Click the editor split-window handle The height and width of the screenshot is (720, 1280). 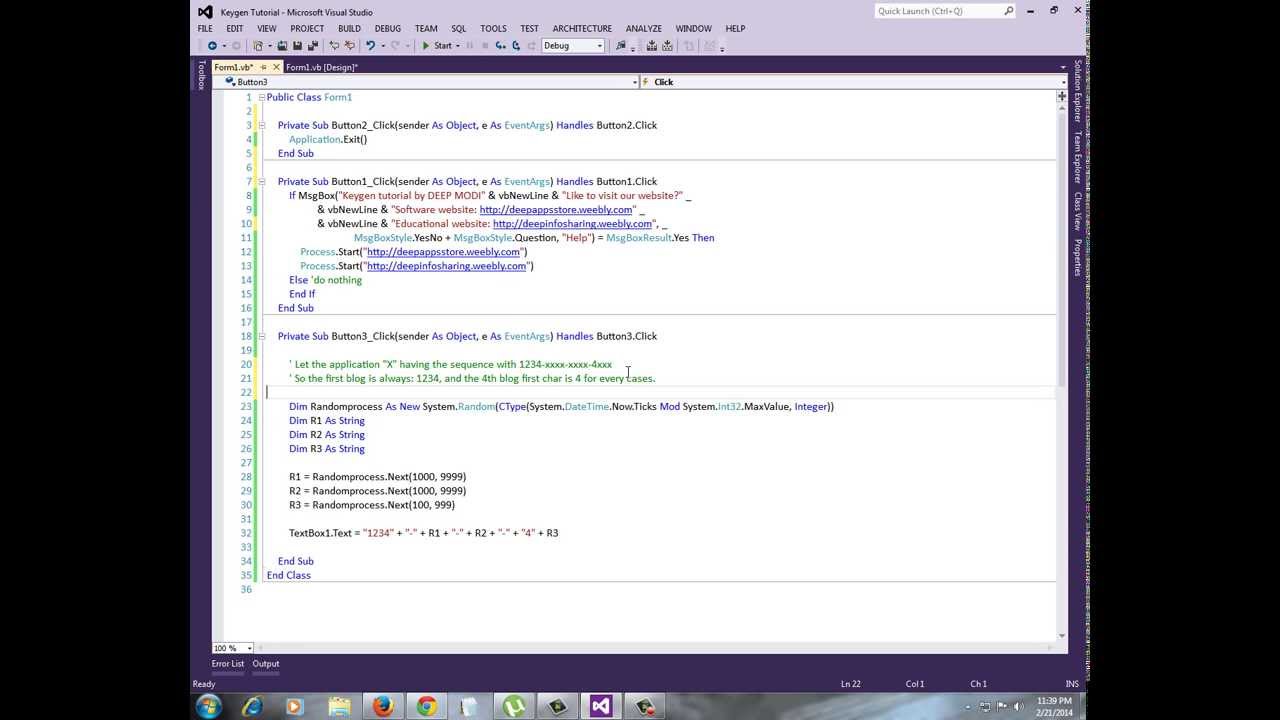(x=1062, y=97)
